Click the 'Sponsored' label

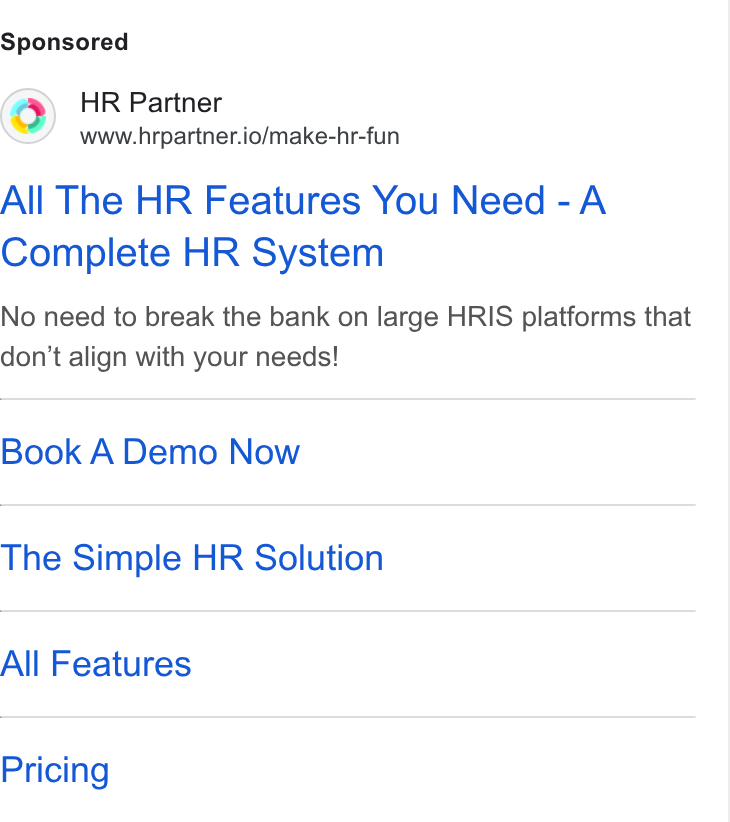[x=64, y=42]
